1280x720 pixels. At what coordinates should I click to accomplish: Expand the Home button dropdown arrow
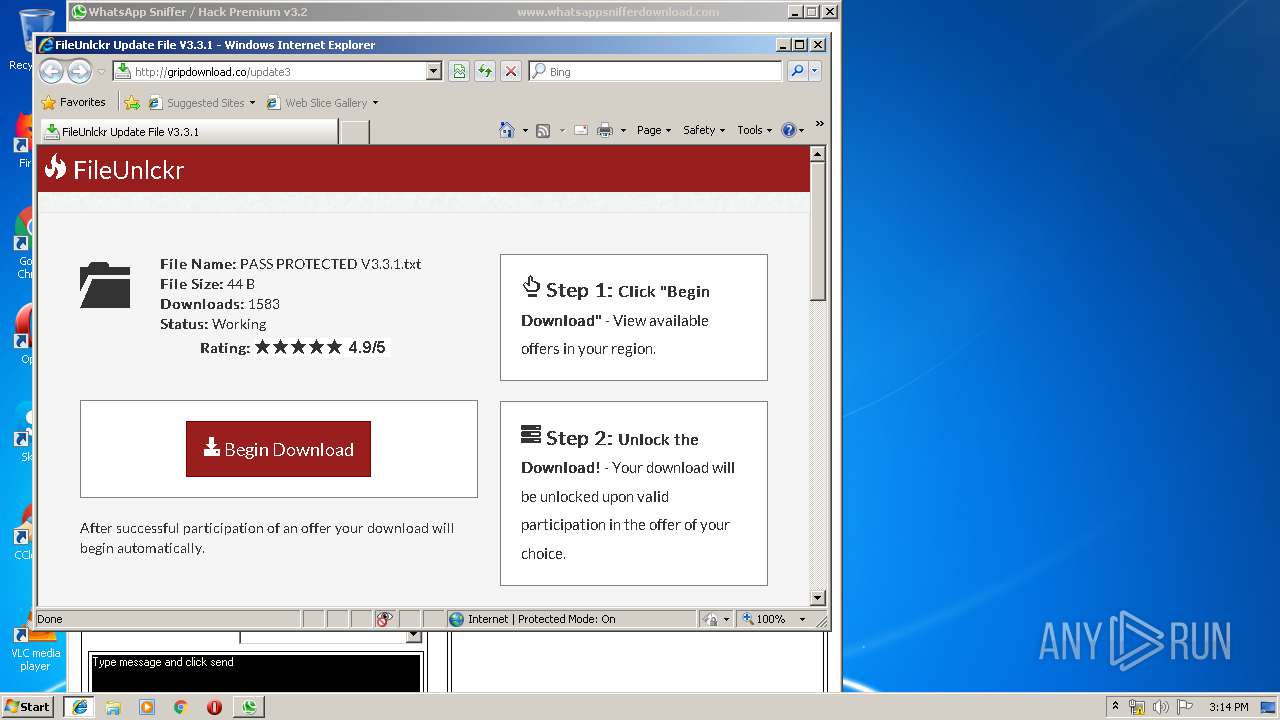click(x=525, y=130)
